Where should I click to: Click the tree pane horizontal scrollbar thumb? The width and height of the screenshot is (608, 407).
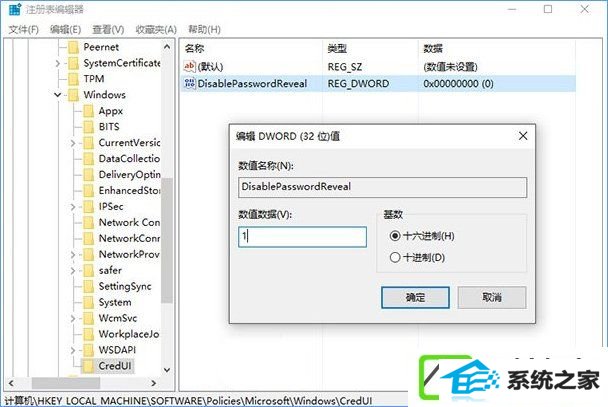click(x=66, y=383)
